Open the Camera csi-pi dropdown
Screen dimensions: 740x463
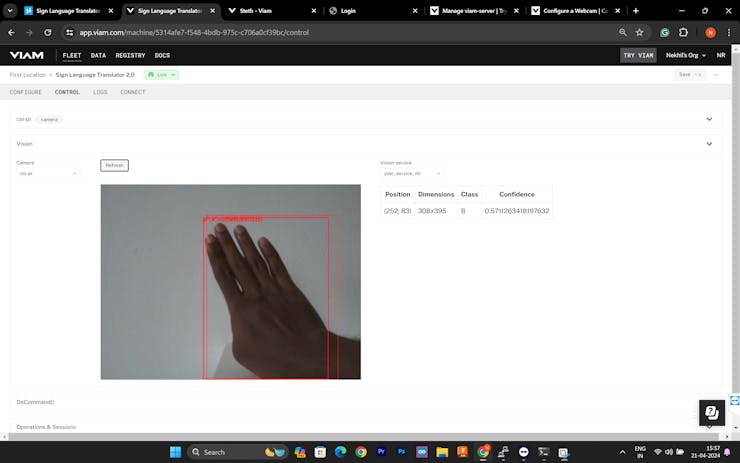(x=48, y=174)
